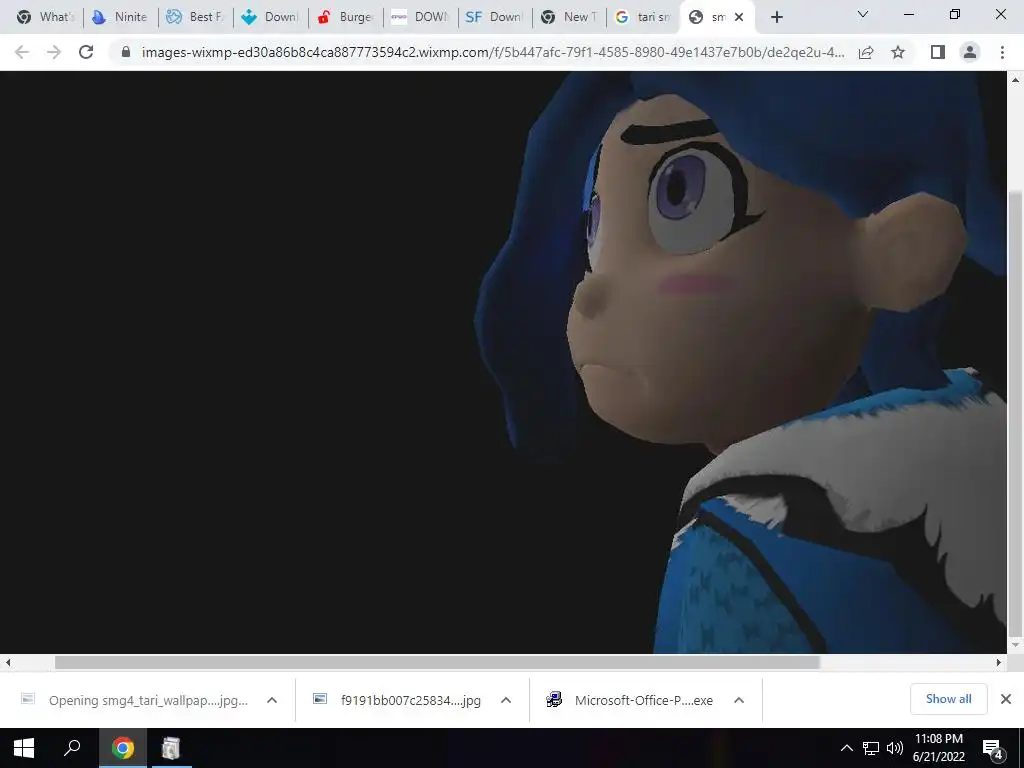Click the horizontal scrollbar thumb
This screenshot has height=768, width=1024.
[x=437, y=662]
